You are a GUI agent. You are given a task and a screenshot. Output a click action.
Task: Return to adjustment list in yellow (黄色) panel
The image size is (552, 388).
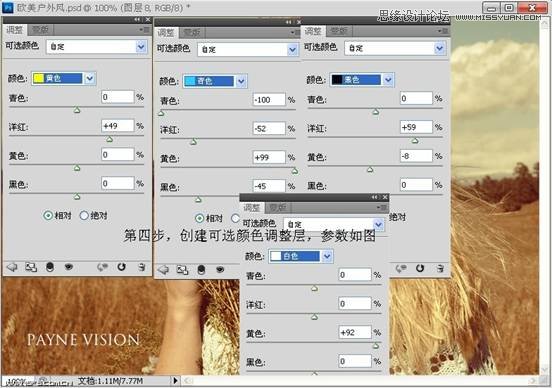(x=12, y=268)
